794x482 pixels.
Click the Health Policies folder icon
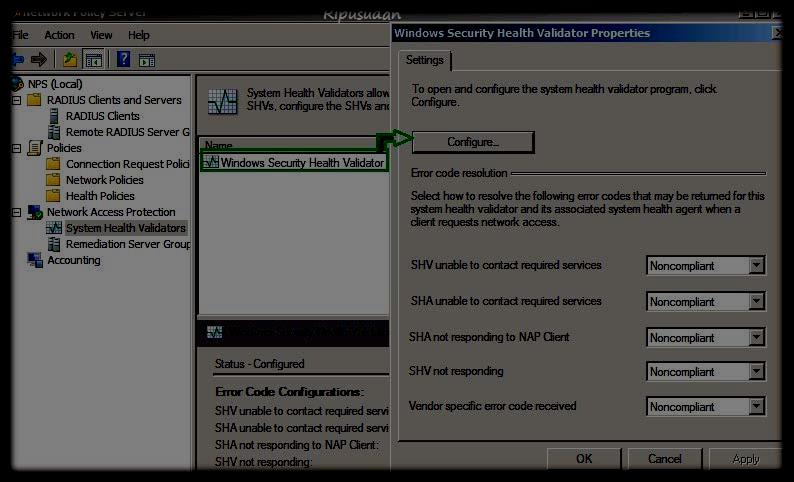[53, 196]
